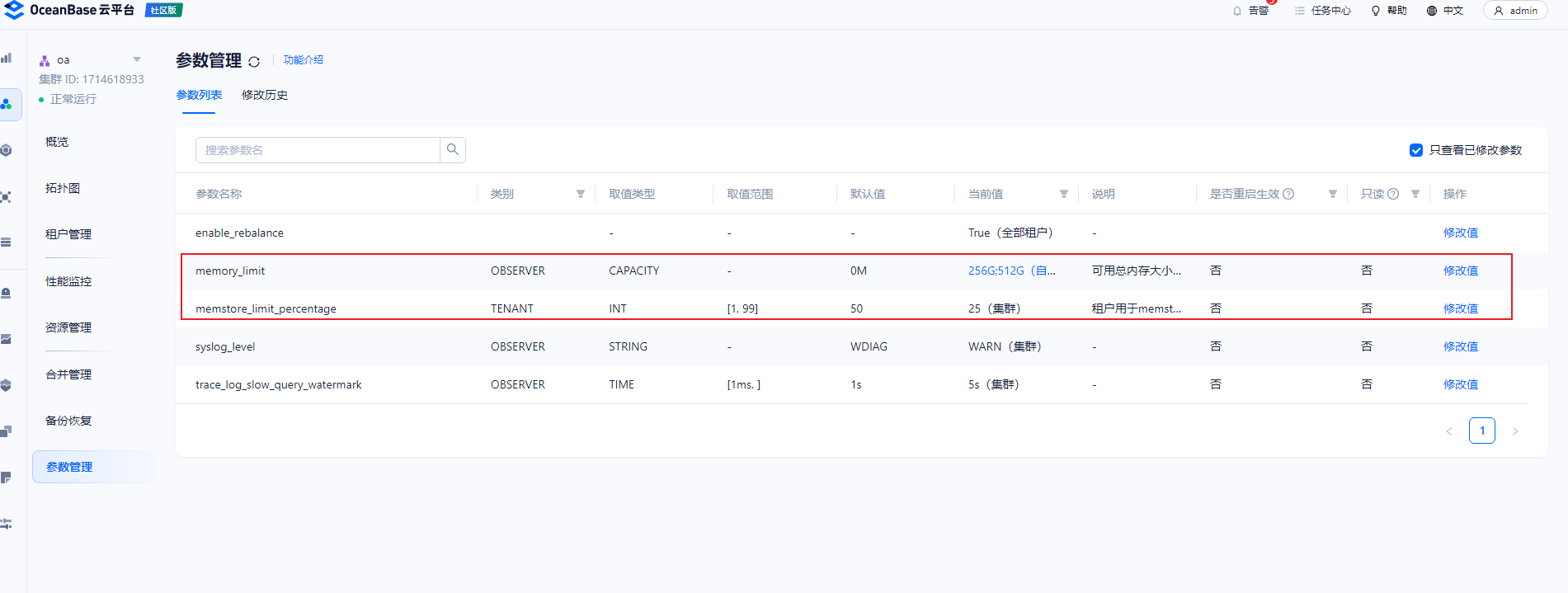Viewport: 1568px width, 593px height.
Task: Uncheck 只查看已修改参数 checkbox
Action: pos(1416,150)
